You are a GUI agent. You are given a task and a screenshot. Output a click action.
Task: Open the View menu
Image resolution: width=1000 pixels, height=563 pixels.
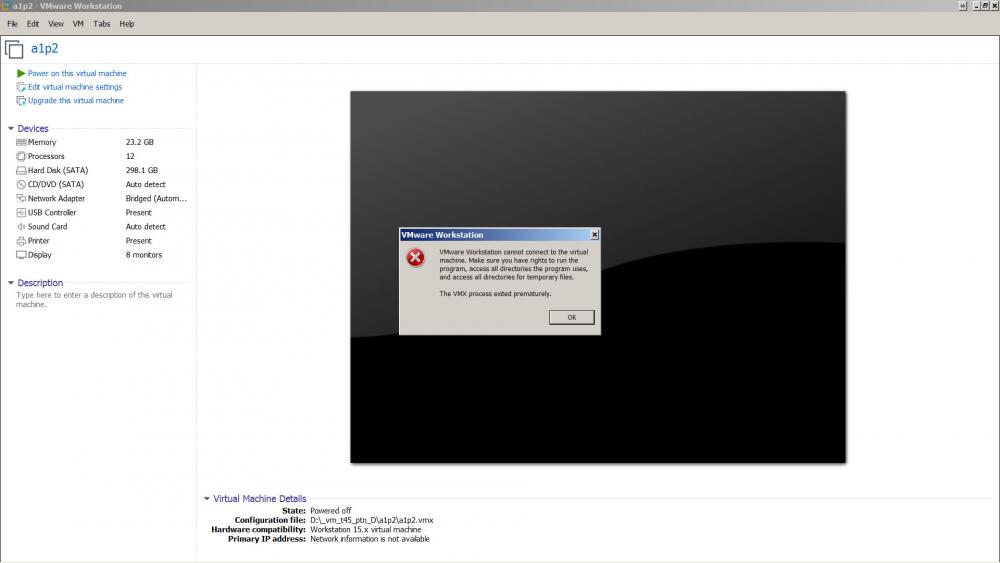55,24
